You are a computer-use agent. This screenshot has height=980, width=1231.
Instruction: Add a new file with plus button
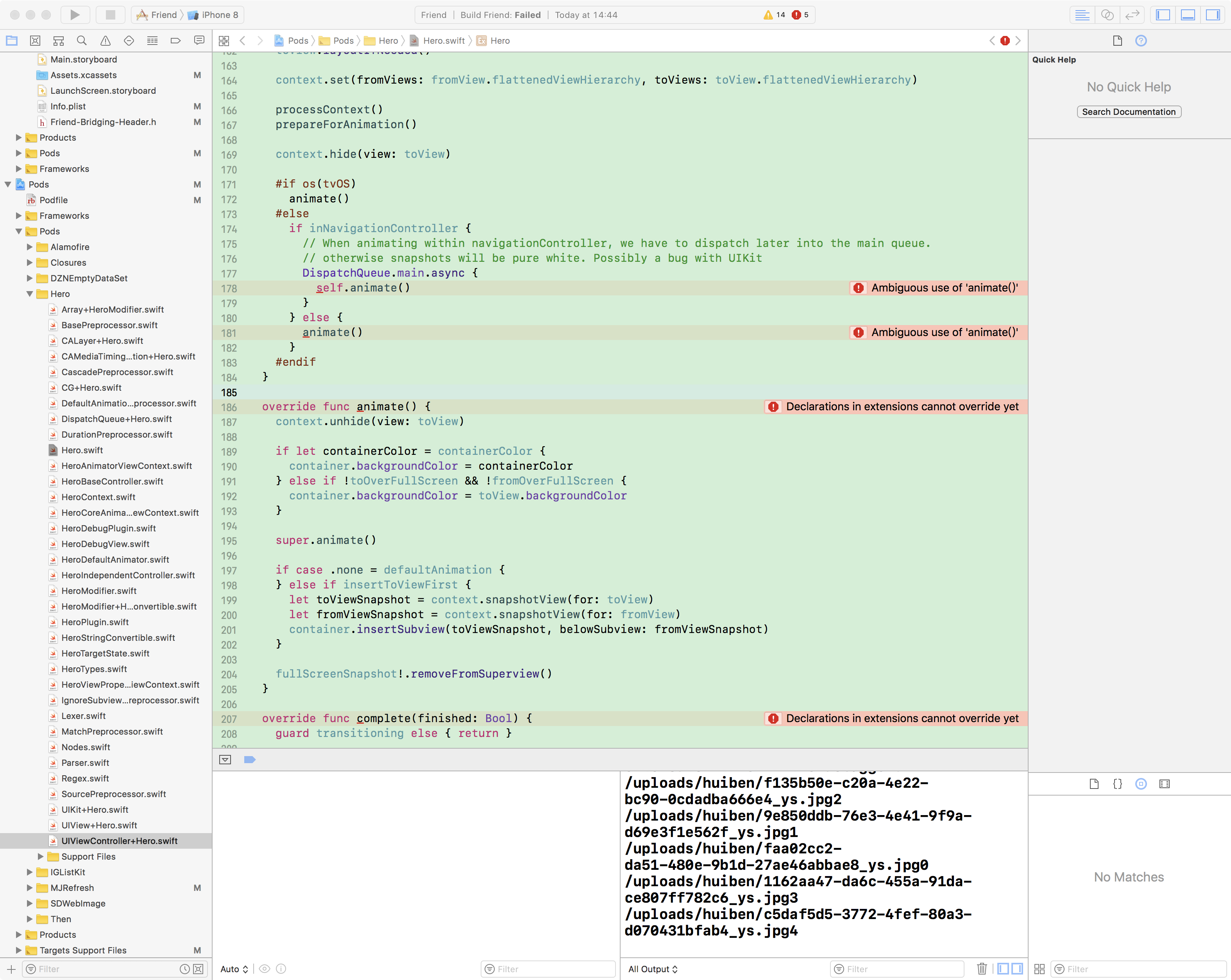point(11,969)
